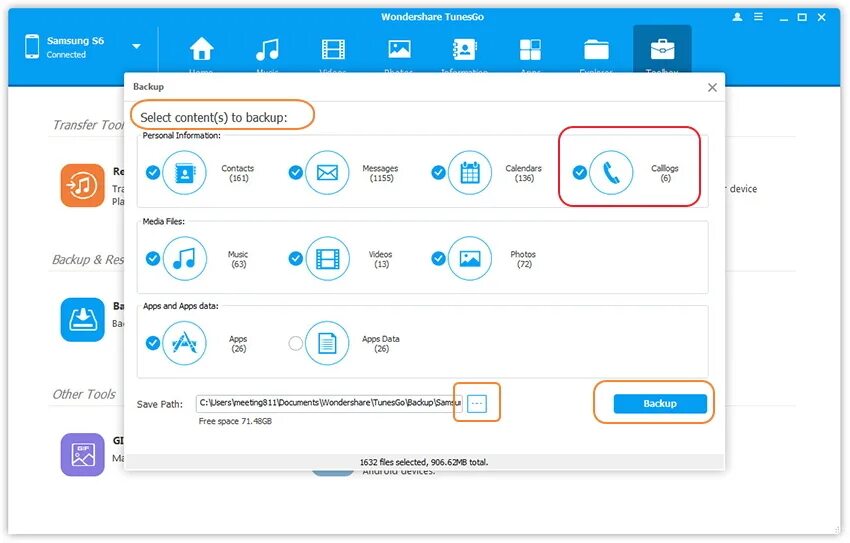Image resolution: width=850 pixels, height=543 pixels.
Task: Click the Music note icon in Media Files
Action: [x=184, y=258]
